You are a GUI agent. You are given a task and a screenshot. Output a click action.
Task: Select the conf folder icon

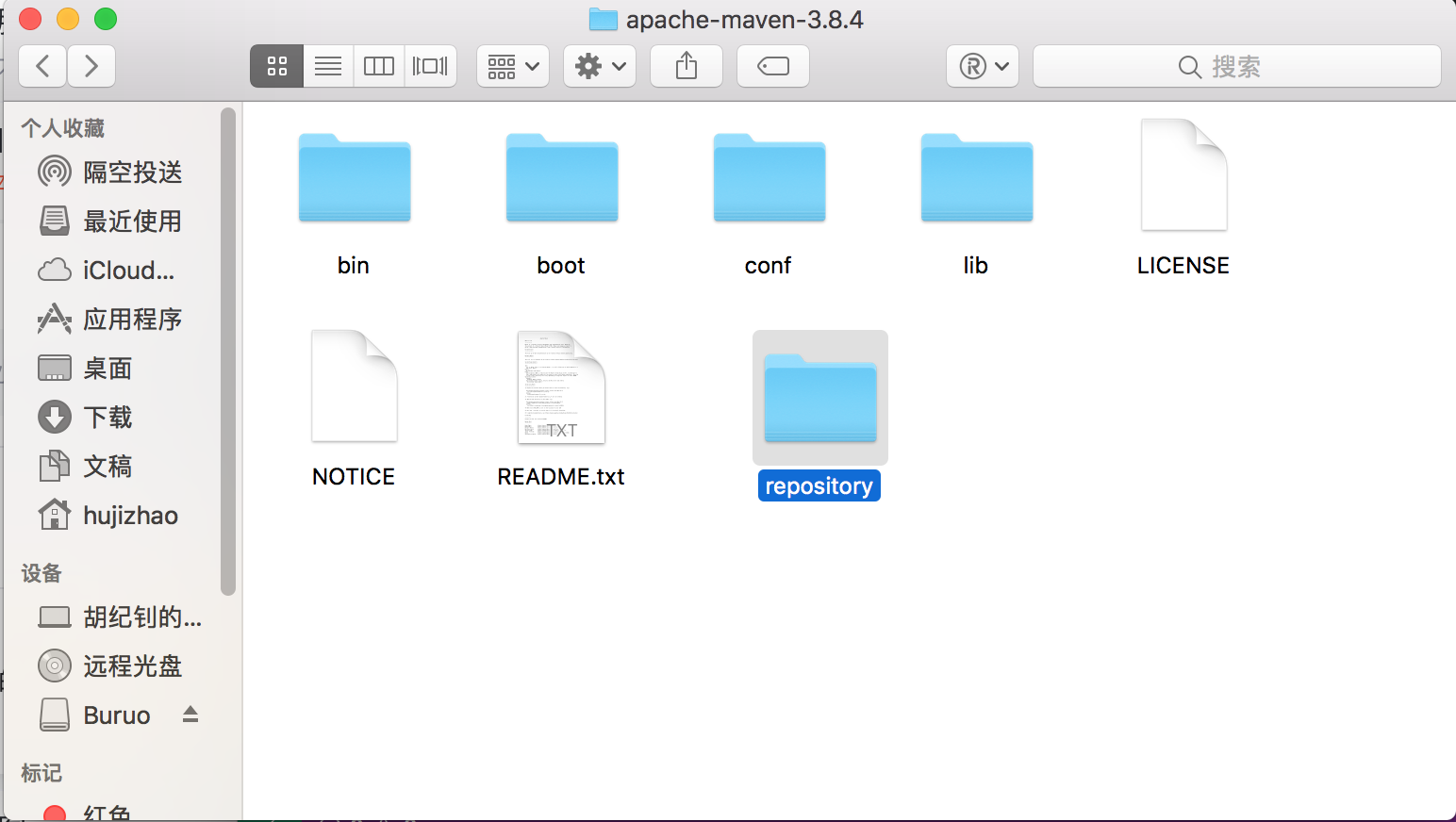click(x=769, y=178)
